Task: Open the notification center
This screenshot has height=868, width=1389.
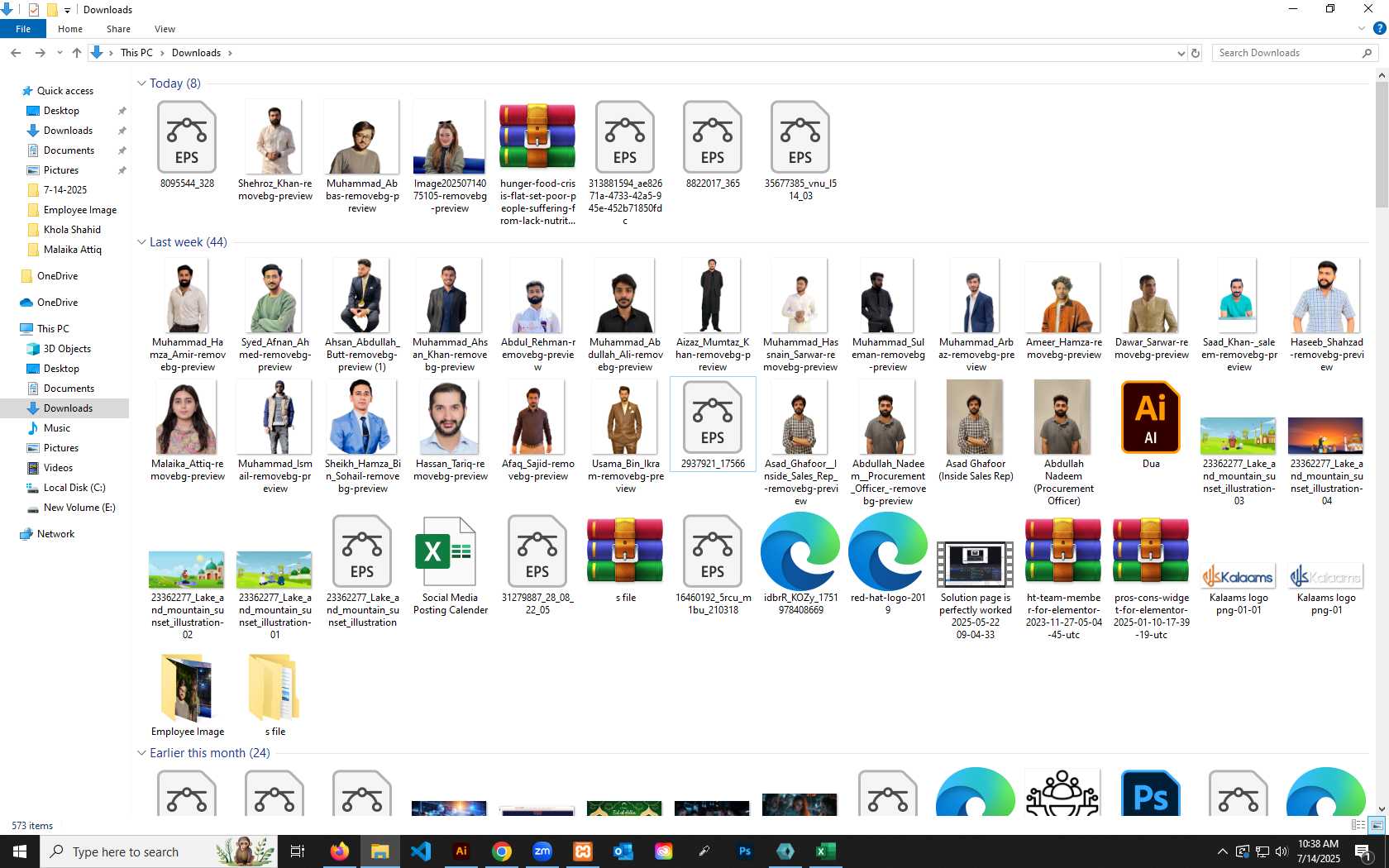Action: point(1364,851)
